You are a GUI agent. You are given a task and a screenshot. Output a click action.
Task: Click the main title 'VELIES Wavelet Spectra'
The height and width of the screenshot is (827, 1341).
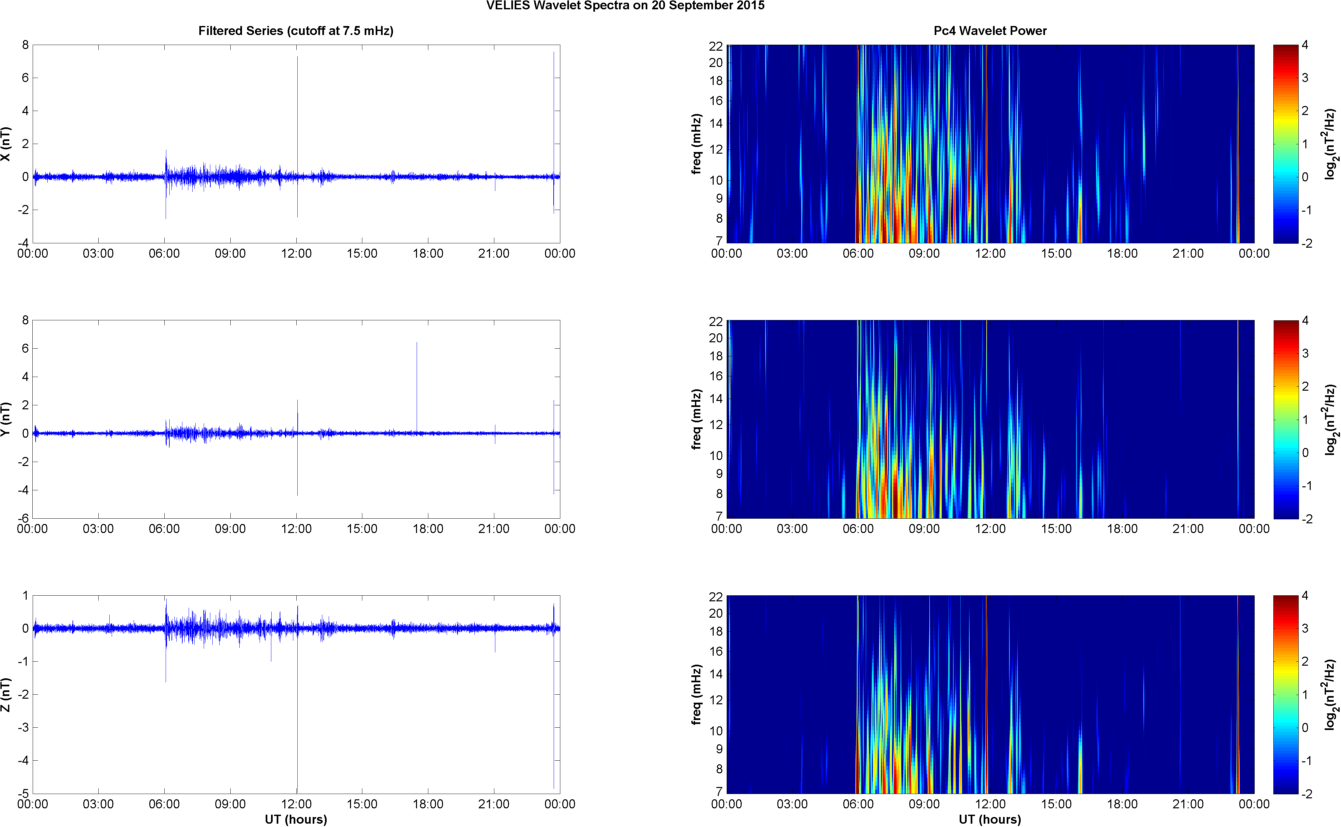[x=669, y=6]
